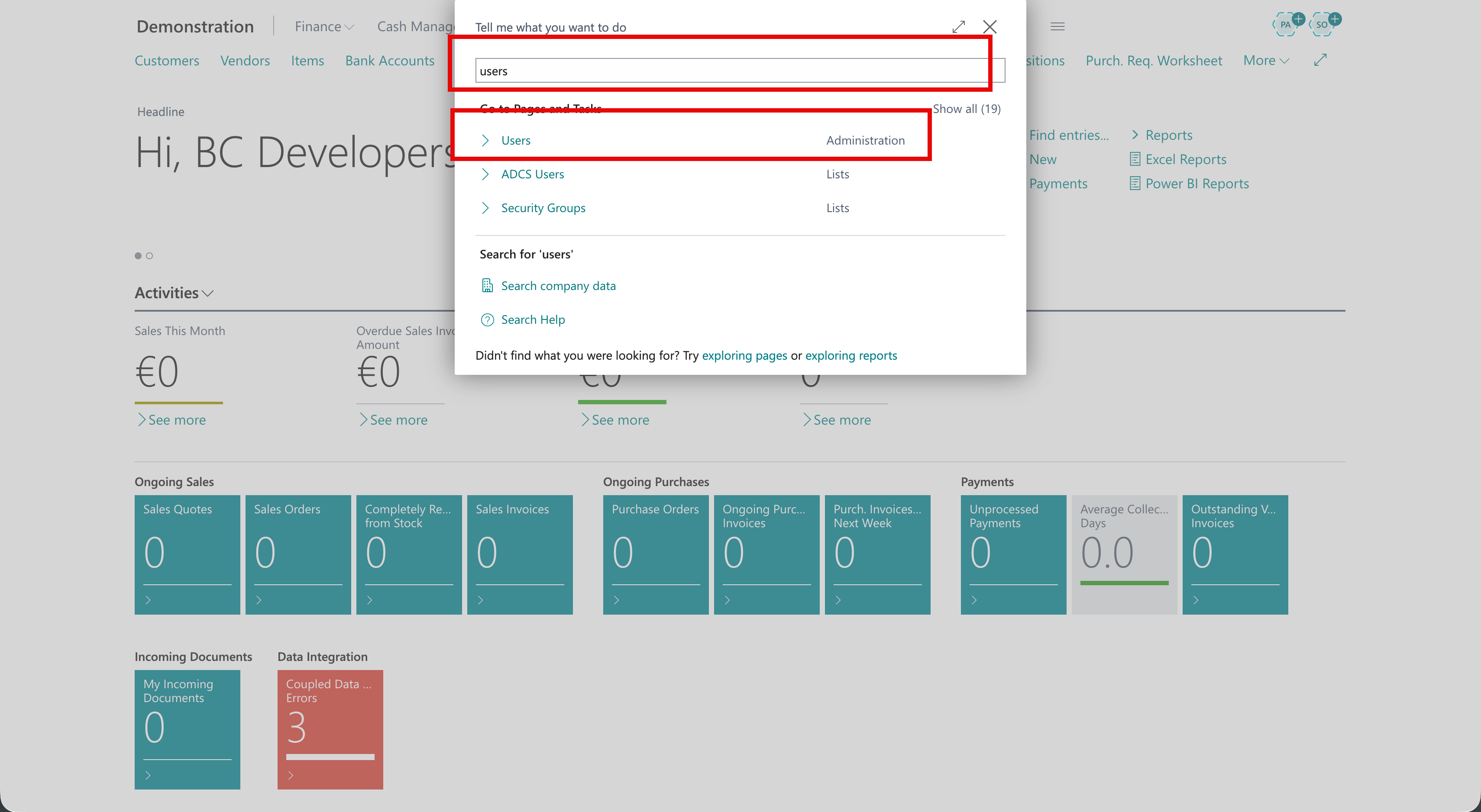Select the second headline page dot
Image resolution: width=1481 pixels, height=812 pixels.
tap(149, 256)
